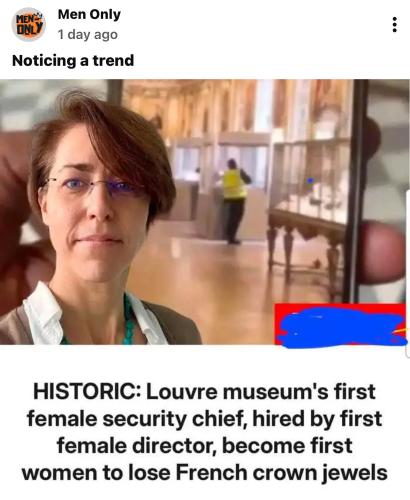Open the Men Only page name

tap(89, 14)
